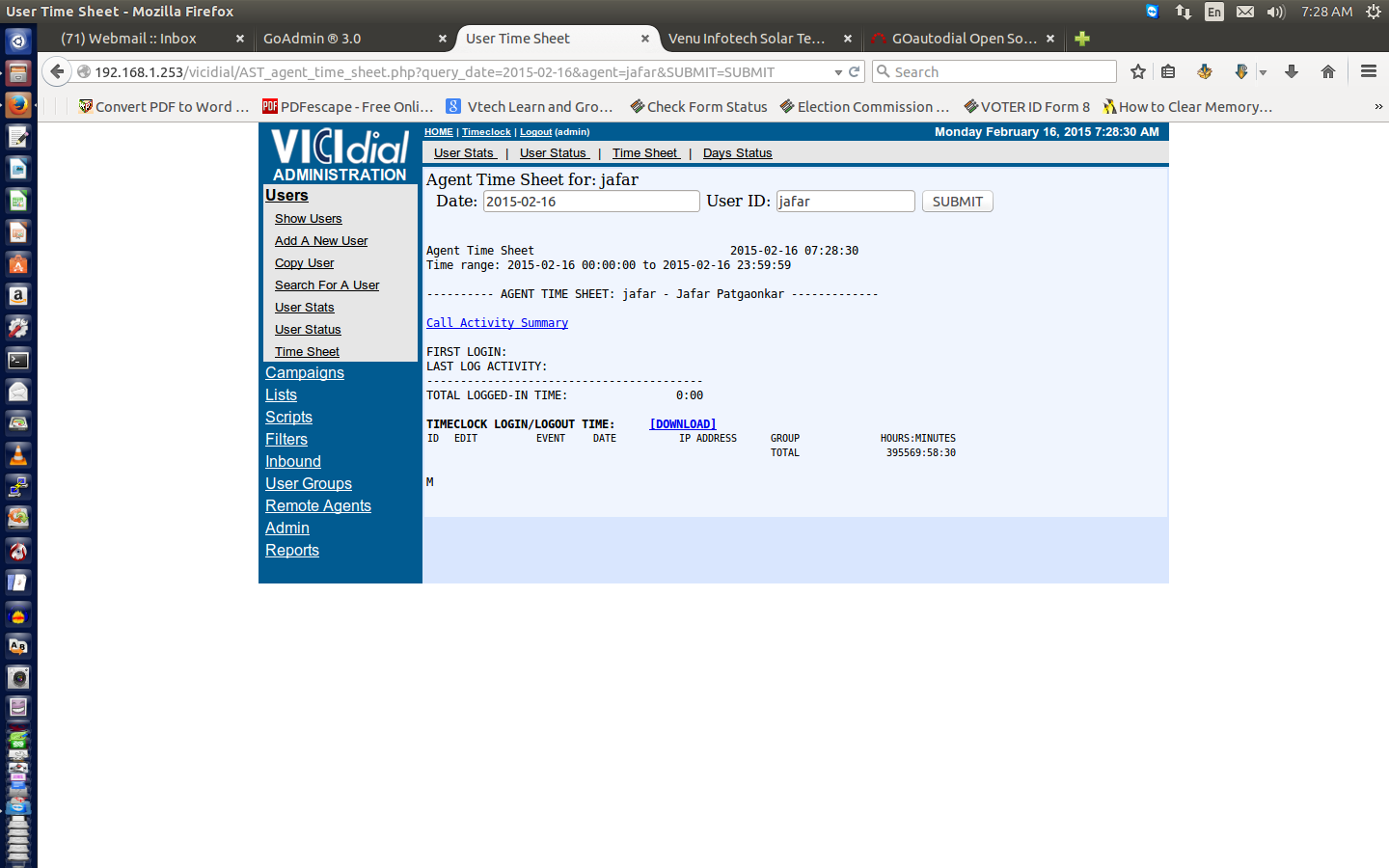Open a new tab with plus icon

[1082, 39]
